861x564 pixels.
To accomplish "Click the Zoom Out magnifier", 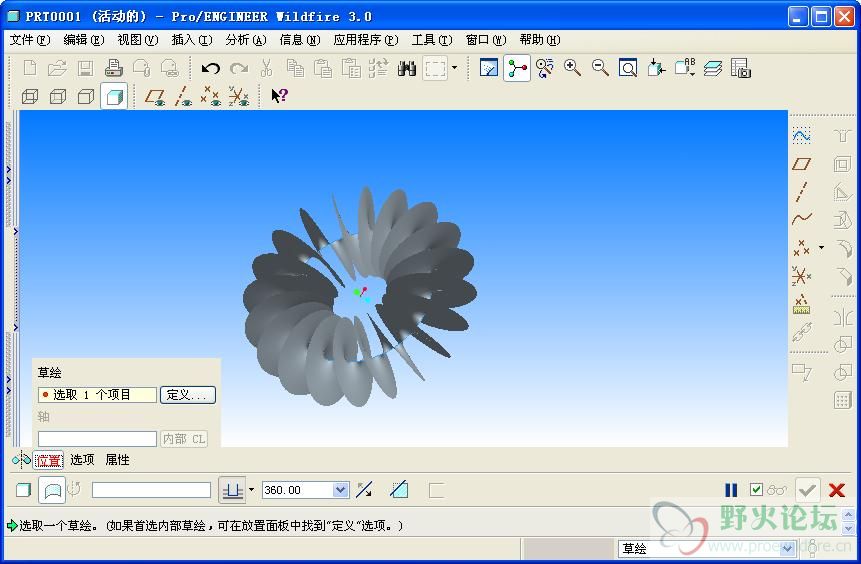I will pos(600,68).
